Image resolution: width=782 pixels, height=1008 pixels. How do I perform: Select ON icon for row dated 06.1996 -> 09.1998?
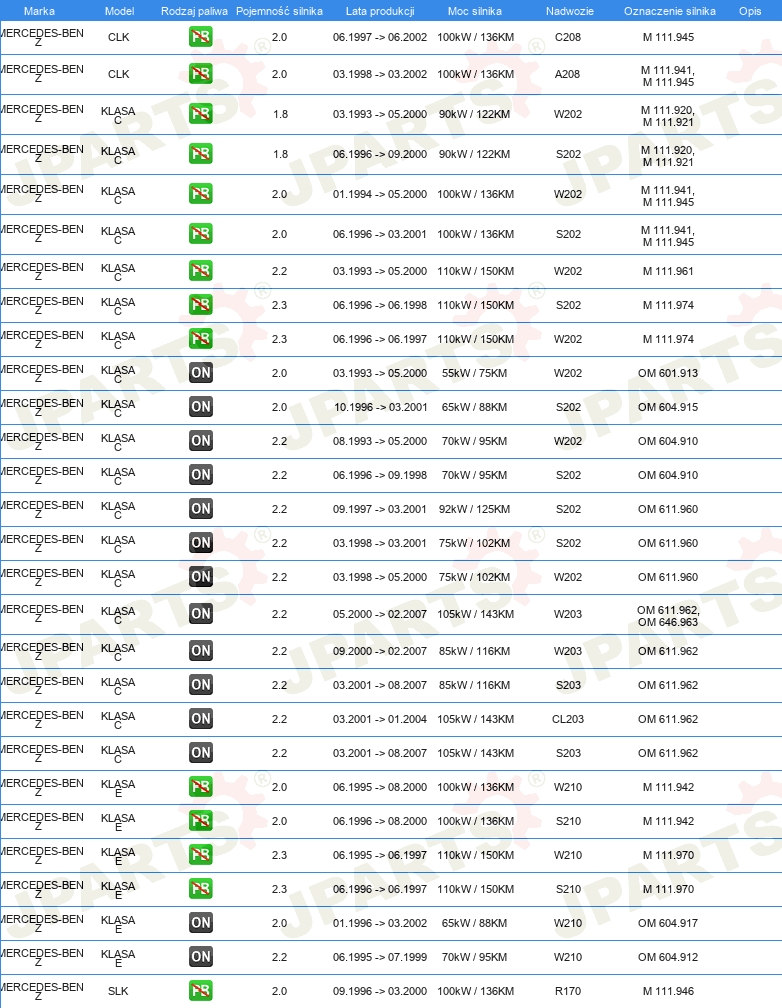click(x=201, y=475)
